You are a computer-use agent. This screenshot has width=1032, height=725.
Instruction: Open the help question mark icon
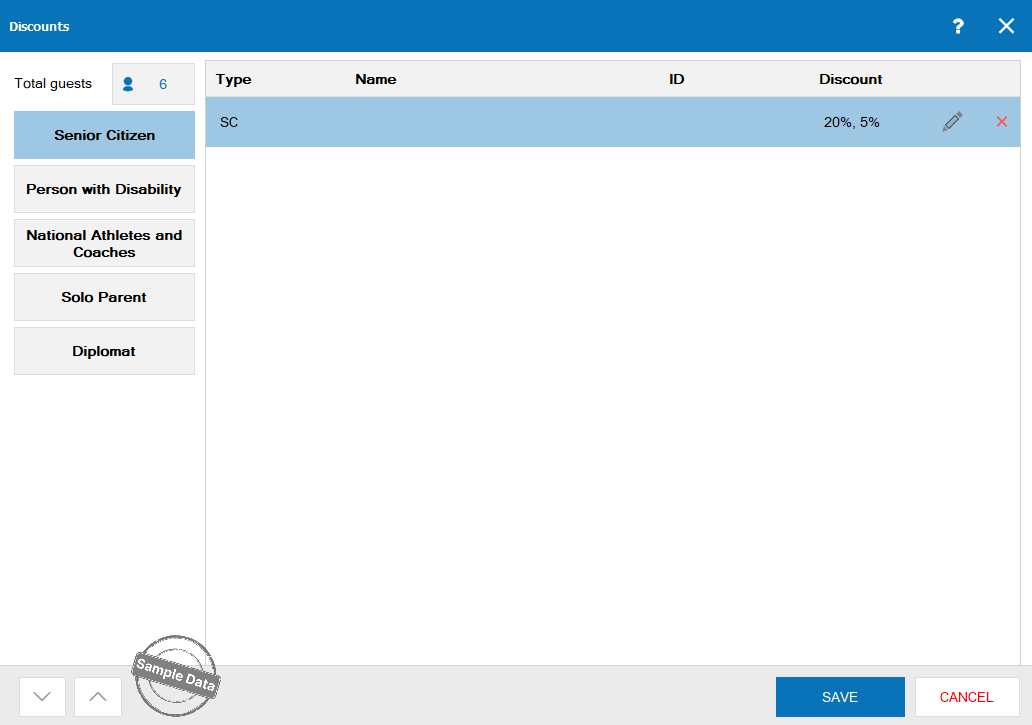(x=957, y=27)
